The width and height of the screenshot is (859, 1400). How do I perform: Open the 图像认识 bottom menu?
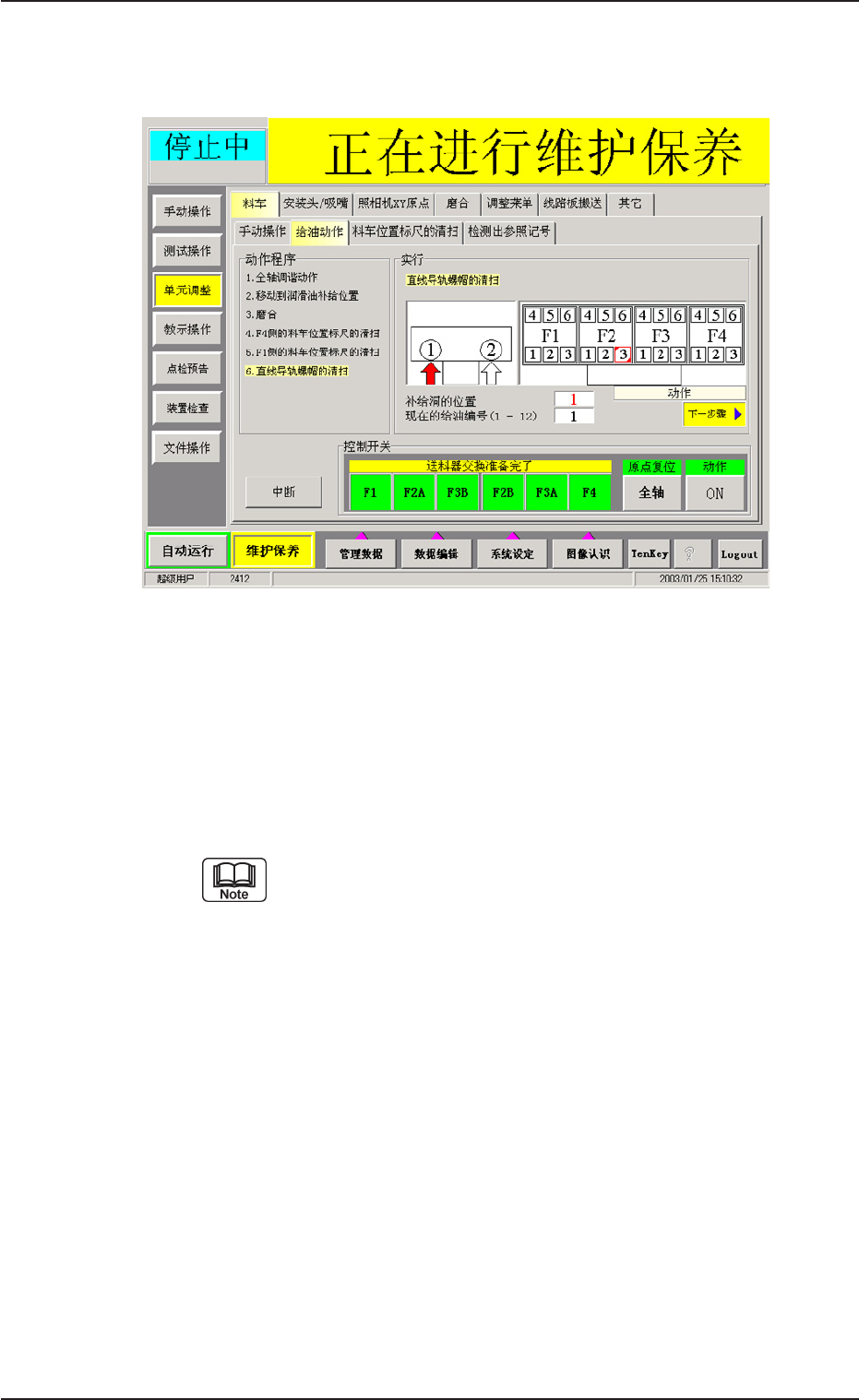point(588,553)
